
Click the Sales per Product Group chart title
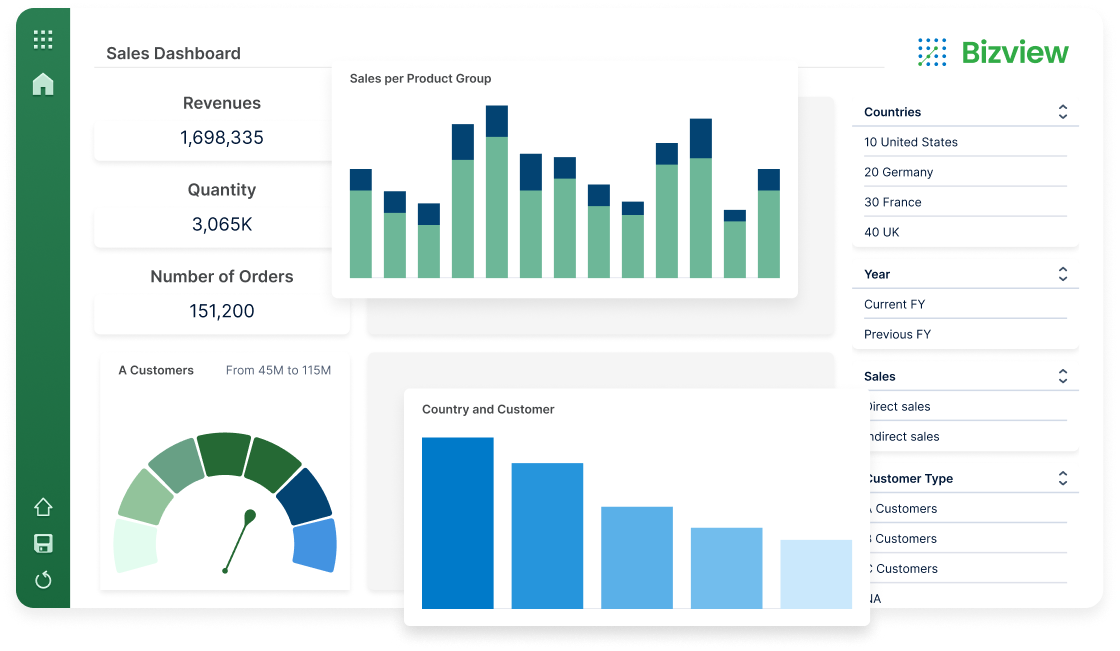click(x=419, y=78)
